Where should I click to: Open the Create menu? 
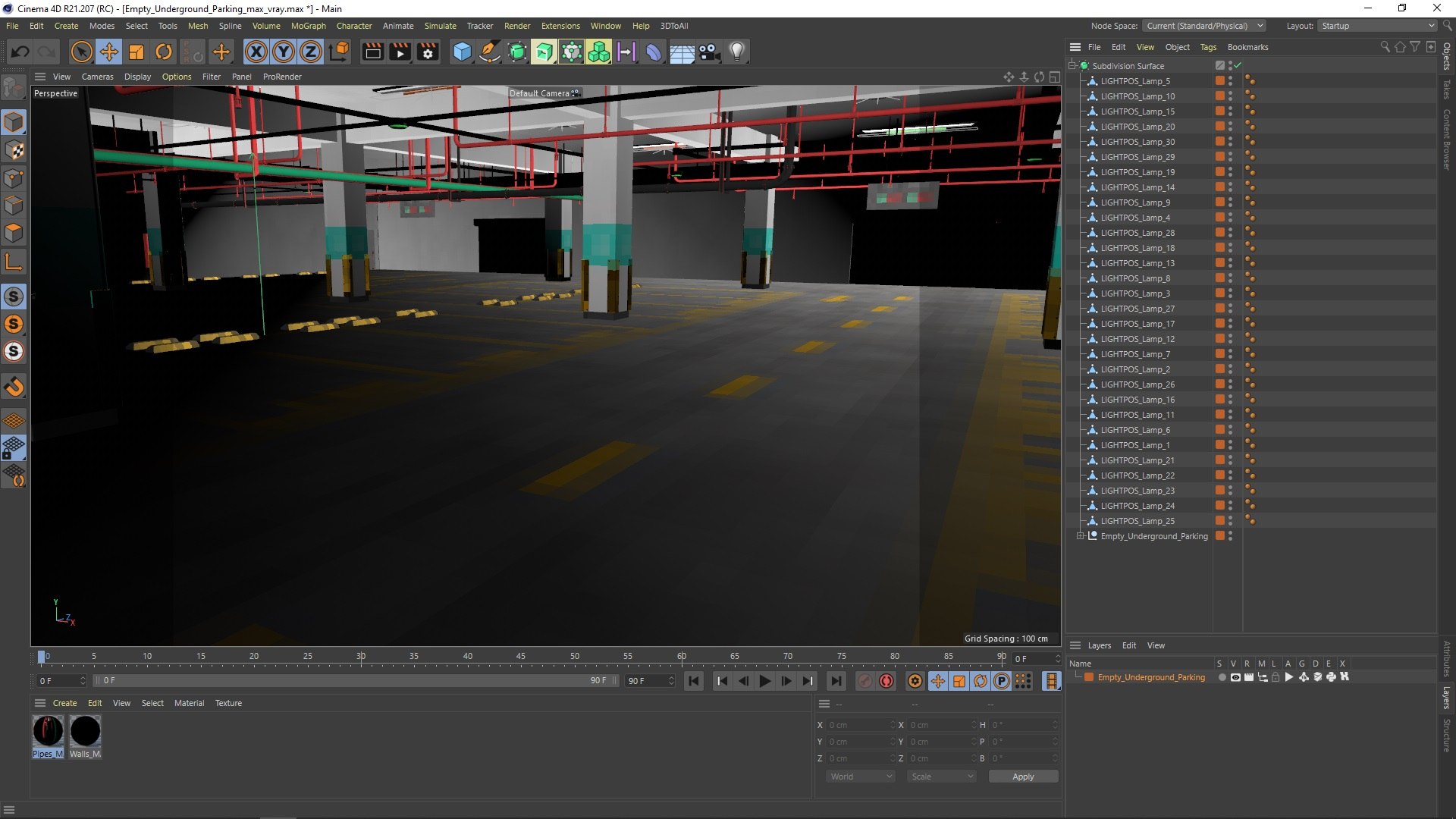click(66, 26)
